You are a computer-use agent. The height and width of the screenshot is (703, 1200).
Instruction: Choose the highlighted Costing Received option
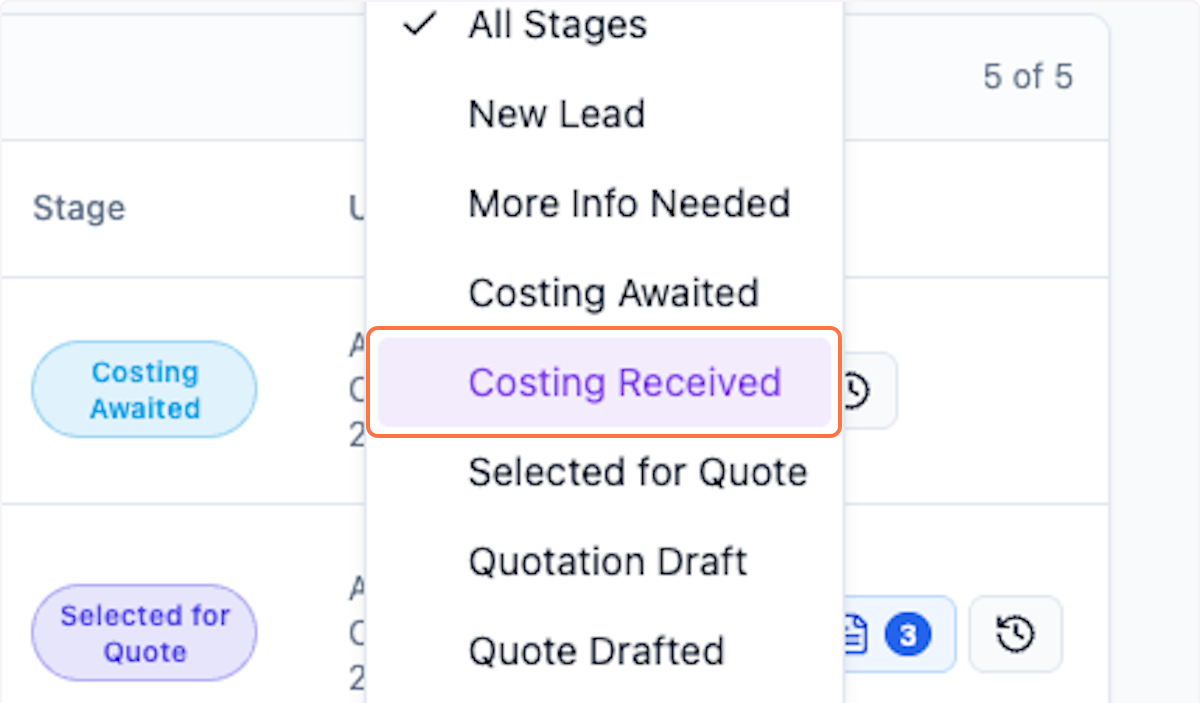pos(624,383)
